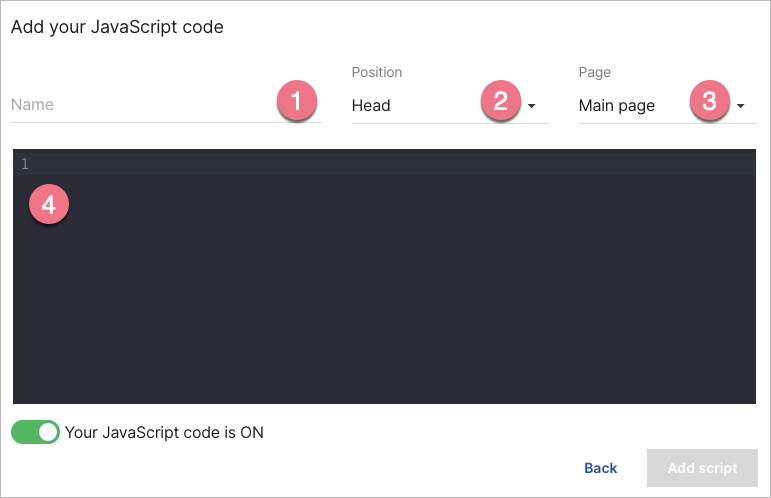The image size is (771, 498).
Task: Go back using the Back link
Action: pyautogui.click(x=600, y=468)
